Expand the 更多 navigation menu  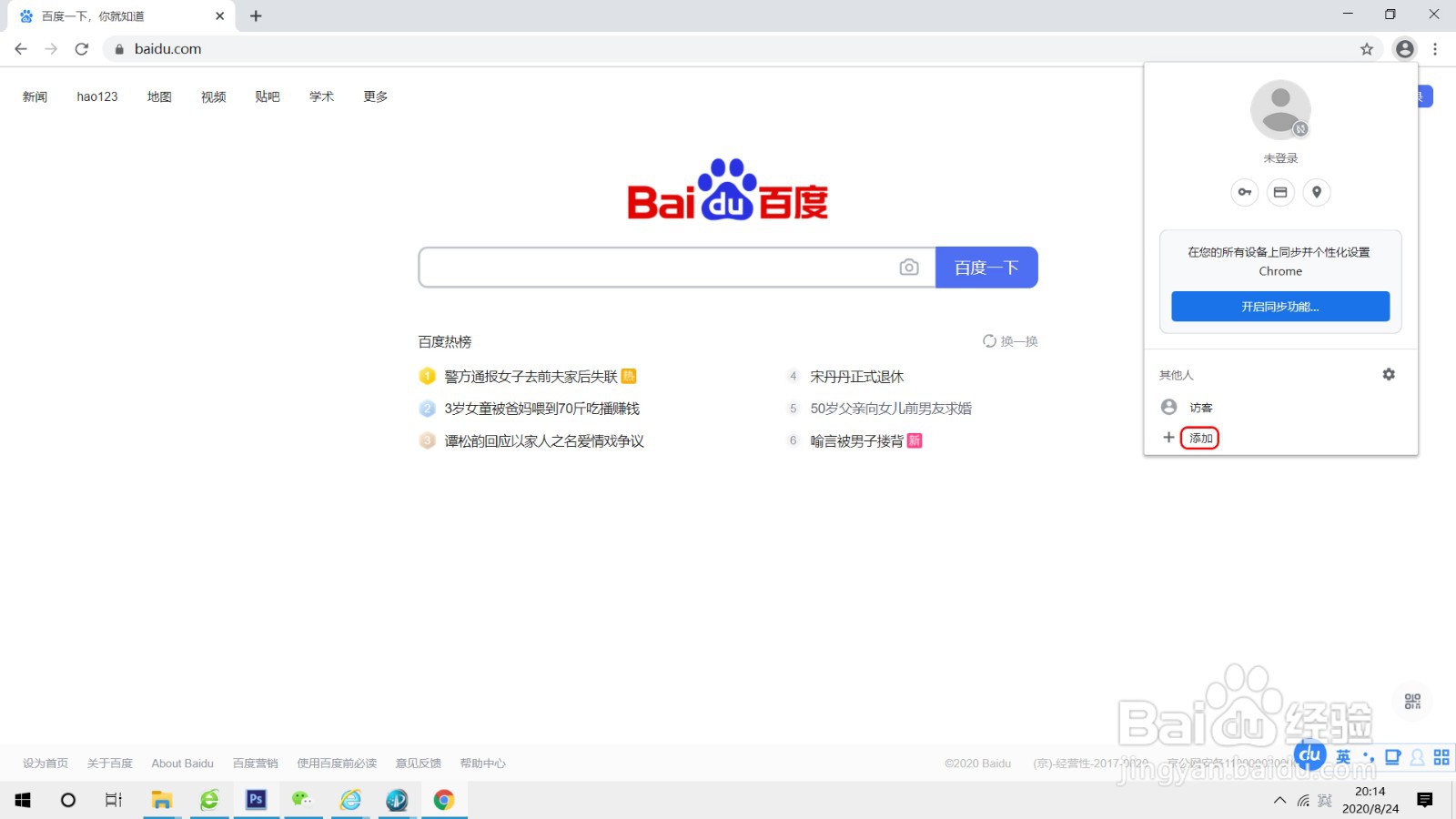coord(373,96)
